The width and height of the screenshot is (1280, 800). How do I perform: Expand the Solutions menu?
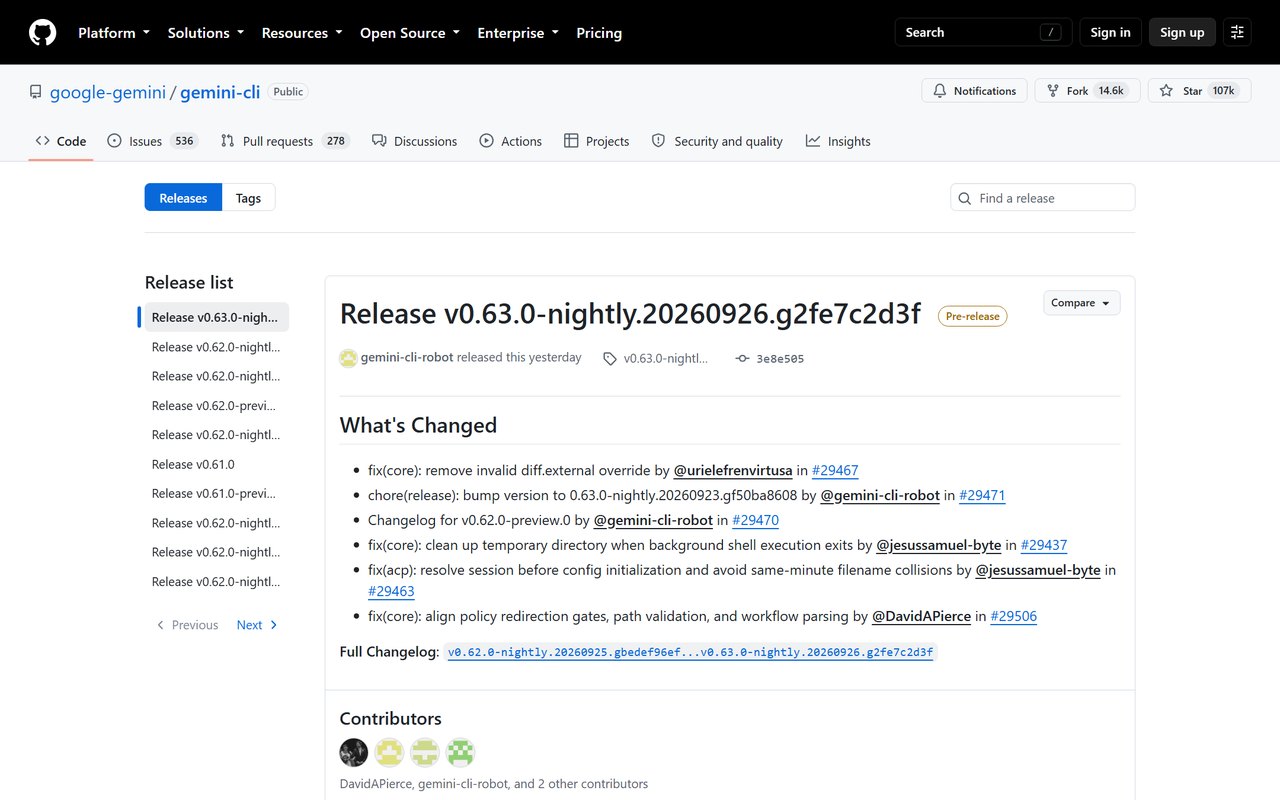(206, 33)
